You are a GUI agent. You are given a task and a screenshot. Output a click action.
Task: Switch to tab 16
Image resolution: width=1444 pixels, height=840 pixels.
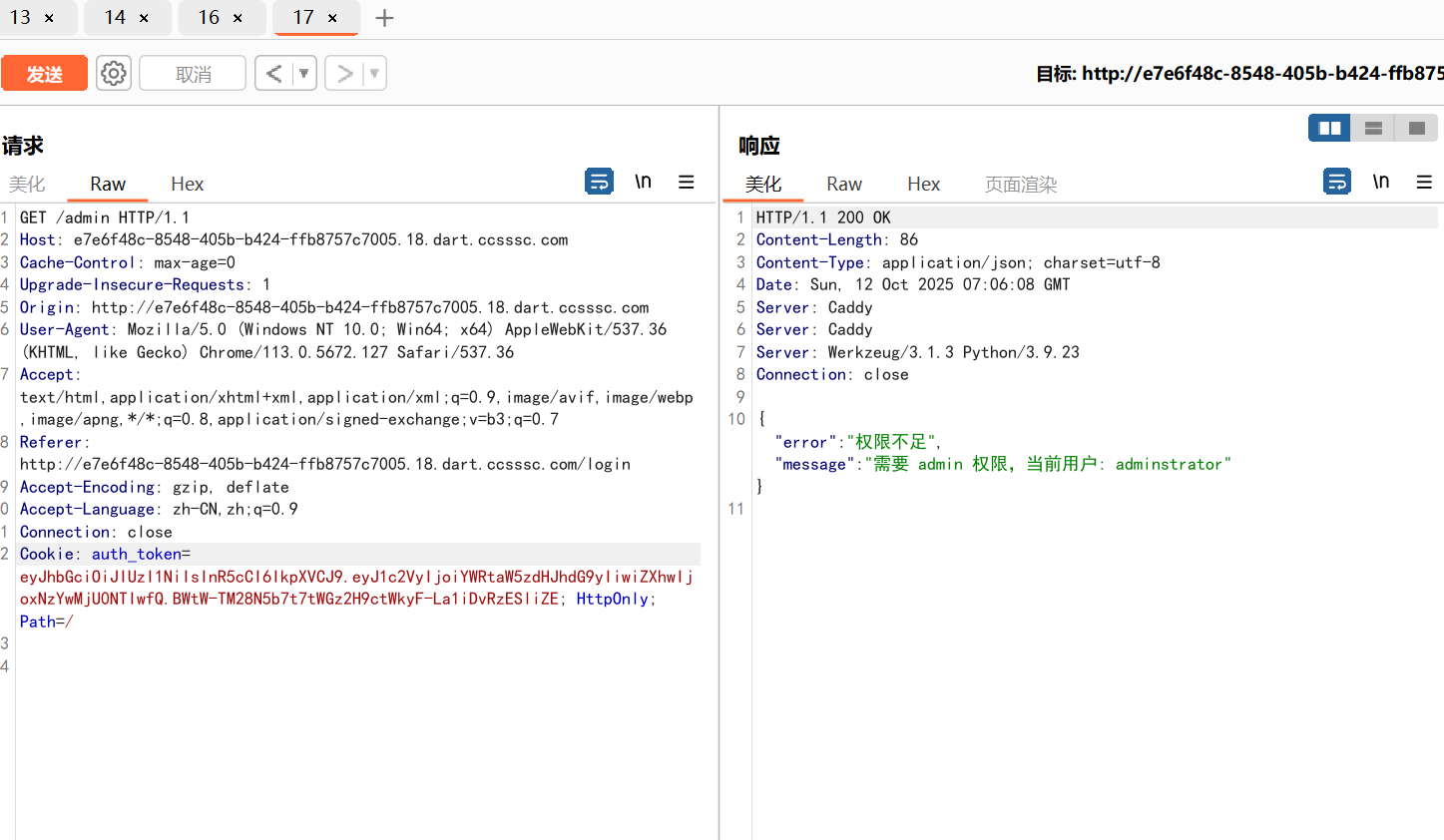pos(209,18)
